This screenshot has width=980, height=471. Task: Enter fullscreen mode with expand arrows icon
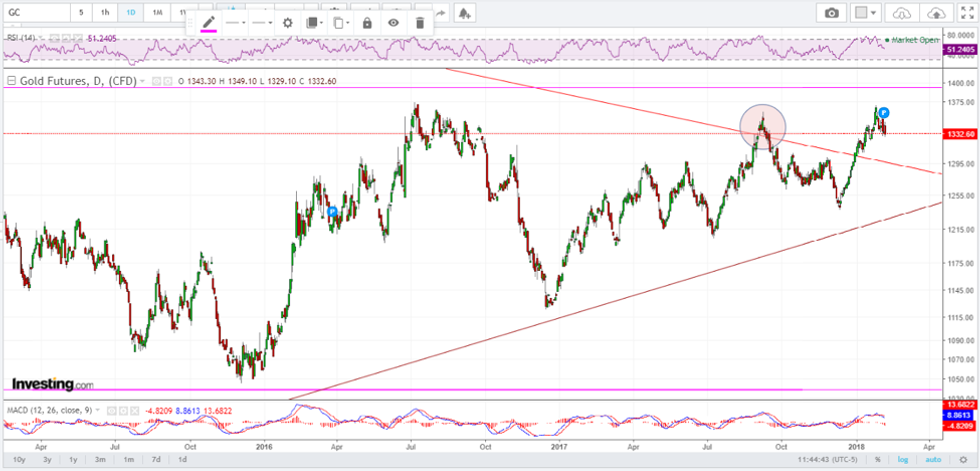967,13
